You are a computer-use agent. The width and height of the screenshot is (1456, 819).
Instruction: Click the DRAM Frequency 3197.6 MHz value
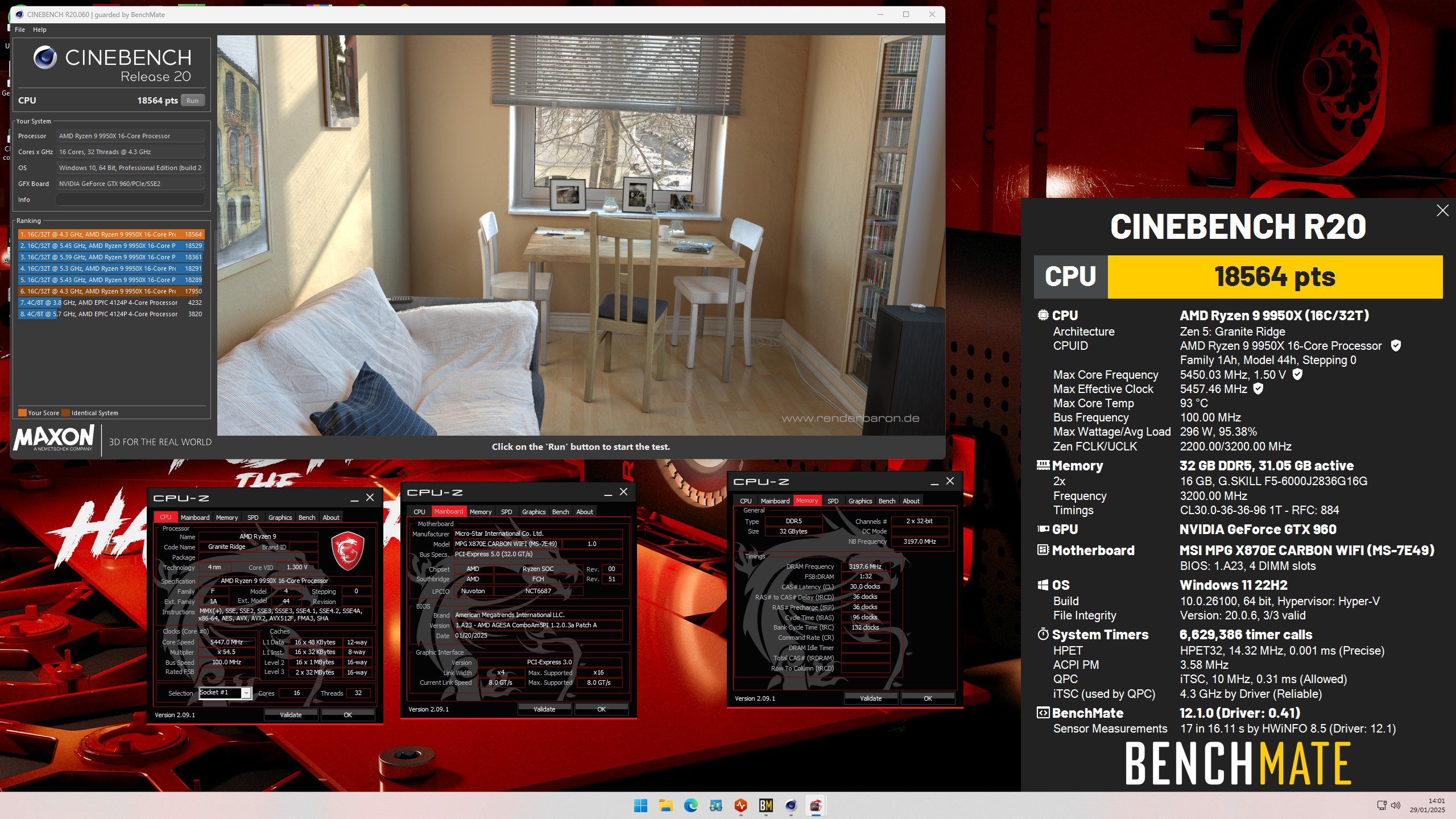coord(864,566)
